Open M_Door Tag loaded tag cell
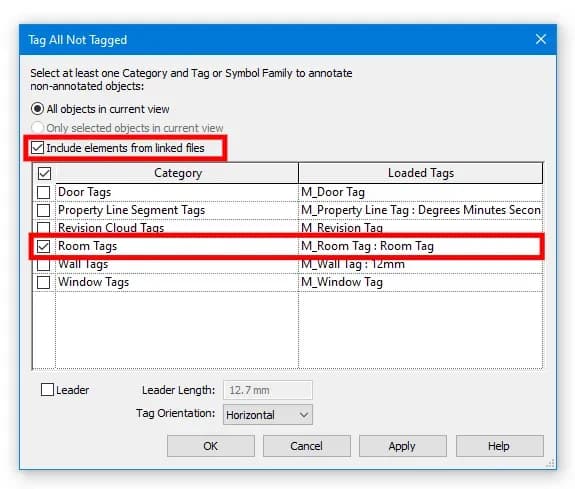Viewport: 575px width, 489px height. 420,192
